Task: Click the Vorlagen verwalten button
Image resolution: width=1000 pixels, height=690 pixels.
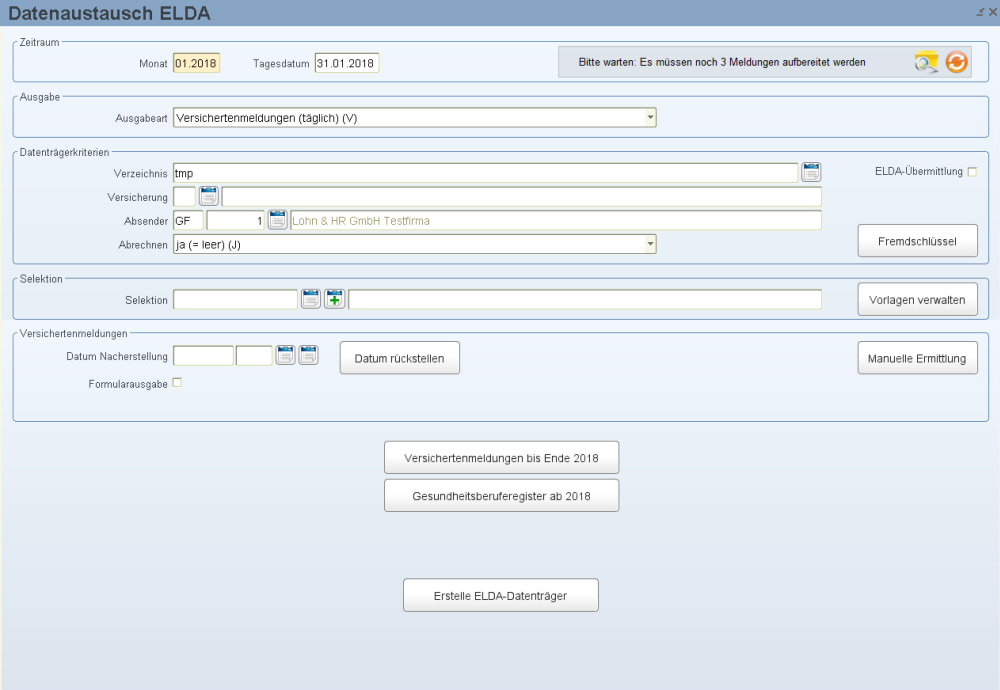Action: click(917, 300)
